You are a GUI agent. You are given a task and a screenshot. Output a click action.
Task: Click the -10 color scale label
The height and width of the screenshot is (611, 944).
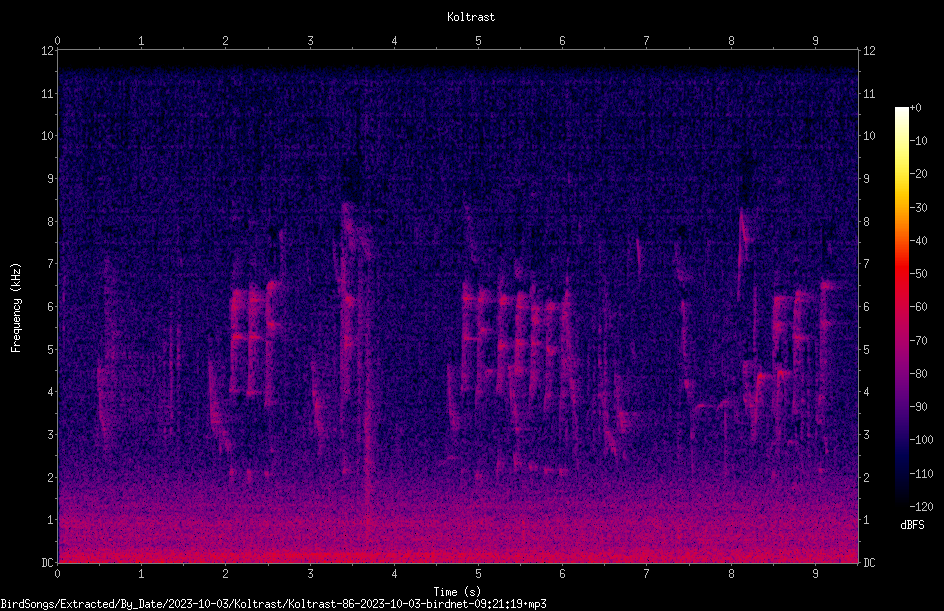pos(918,141)
